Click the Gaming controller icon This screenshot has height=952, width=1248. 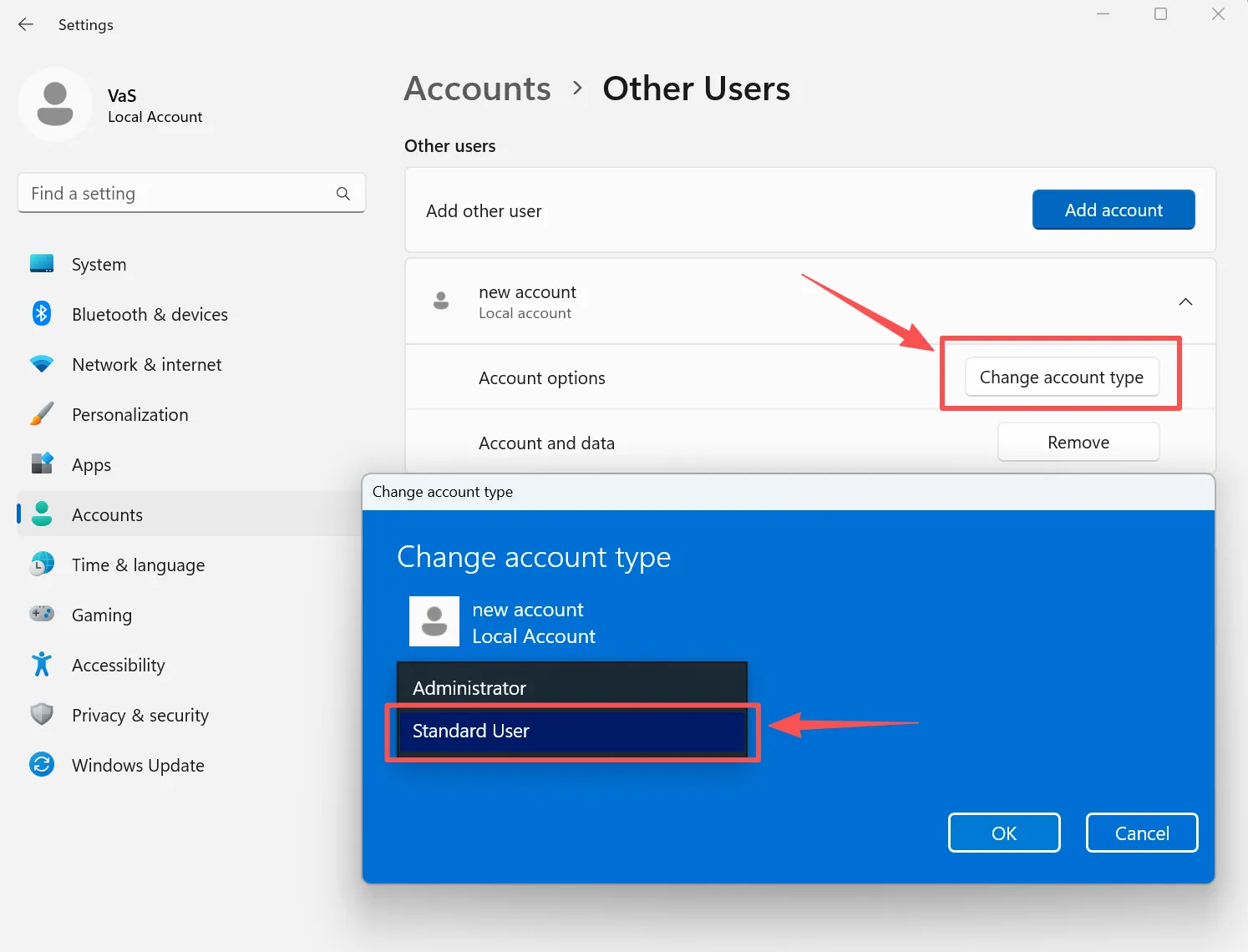click(42, 614)
